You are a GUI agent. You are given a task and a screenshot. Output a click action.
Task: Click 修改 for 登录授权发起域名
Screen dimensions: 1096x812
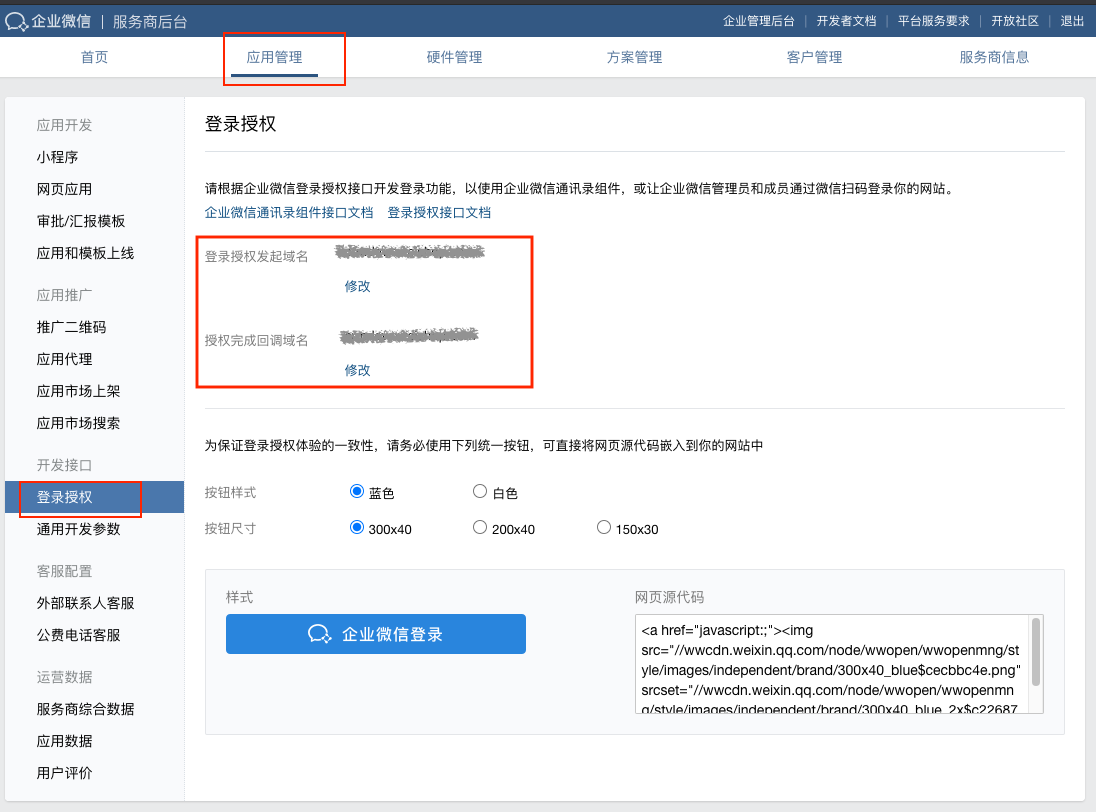[x=357, y=286]
